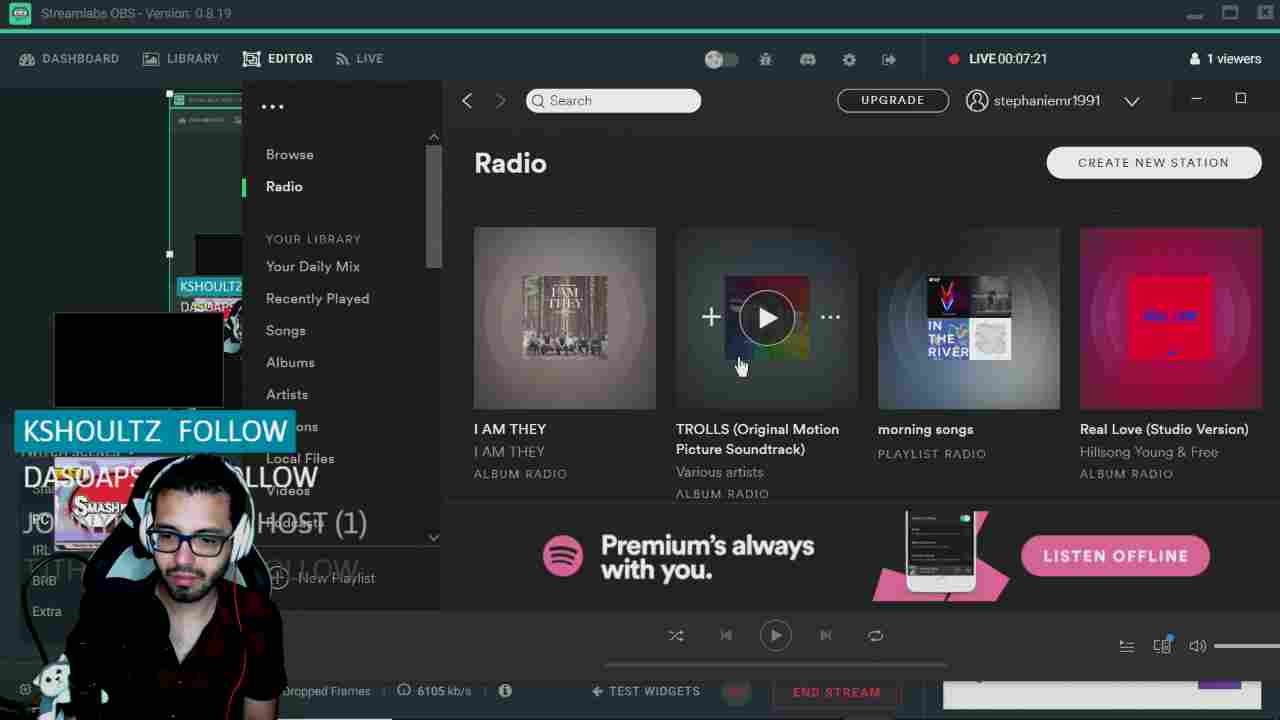
Task: Click the Dropped Frames status label
Action: [x=326, y=691]
